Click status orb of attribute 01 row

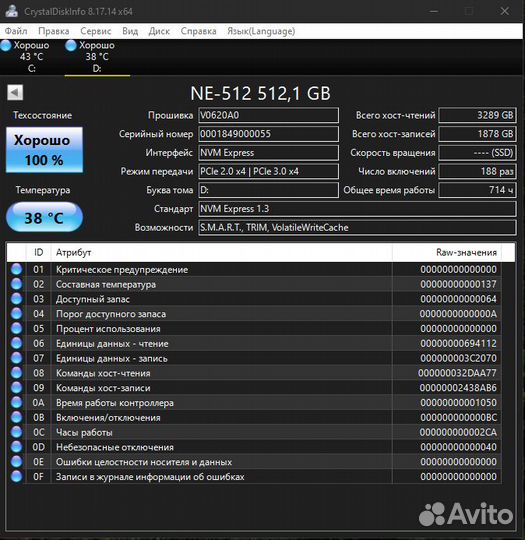coord(16,269)
